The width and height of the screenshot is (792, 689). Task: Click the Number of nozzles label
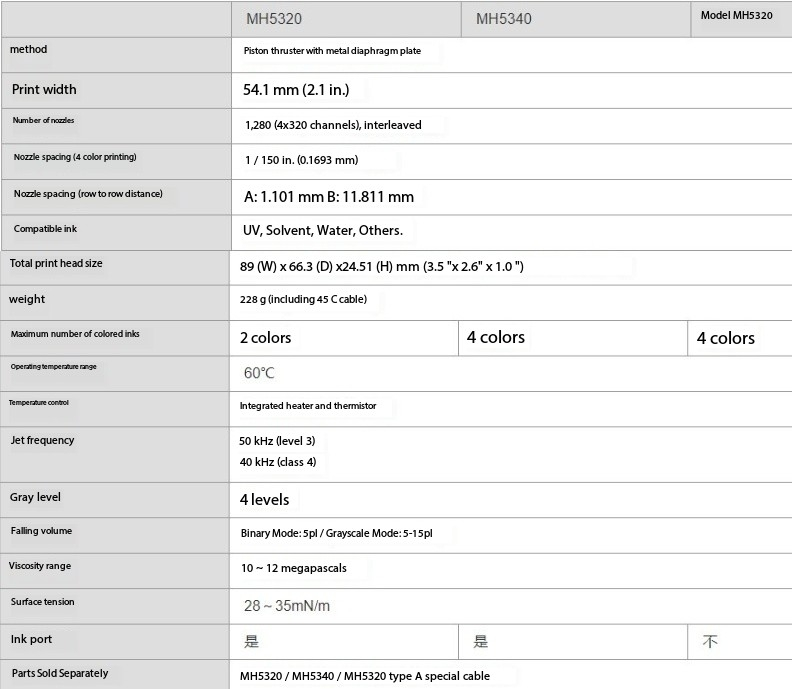tap(43, 120)
